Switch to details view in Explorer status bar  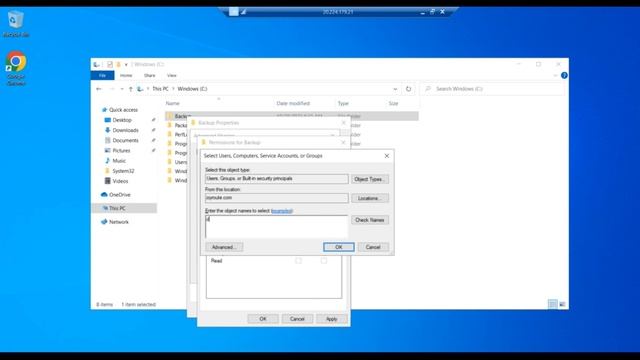coord(552,304)
